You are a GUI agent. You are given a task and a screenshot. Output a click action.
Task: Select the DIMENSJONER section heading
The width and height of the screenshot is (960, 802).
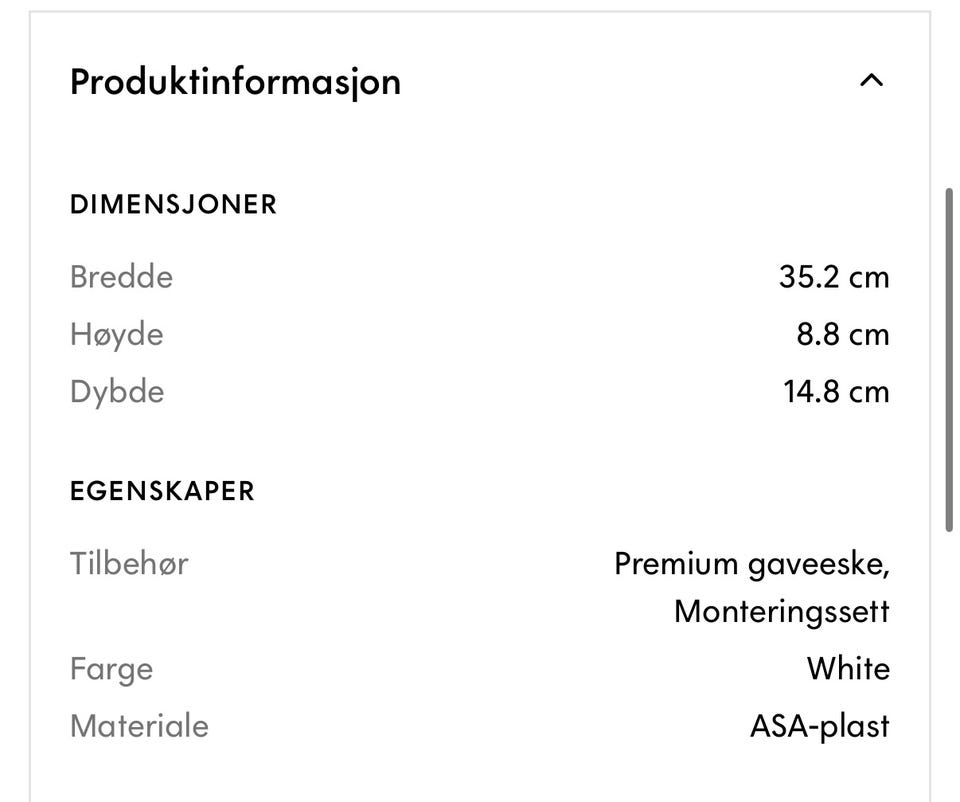click(173, 205)
